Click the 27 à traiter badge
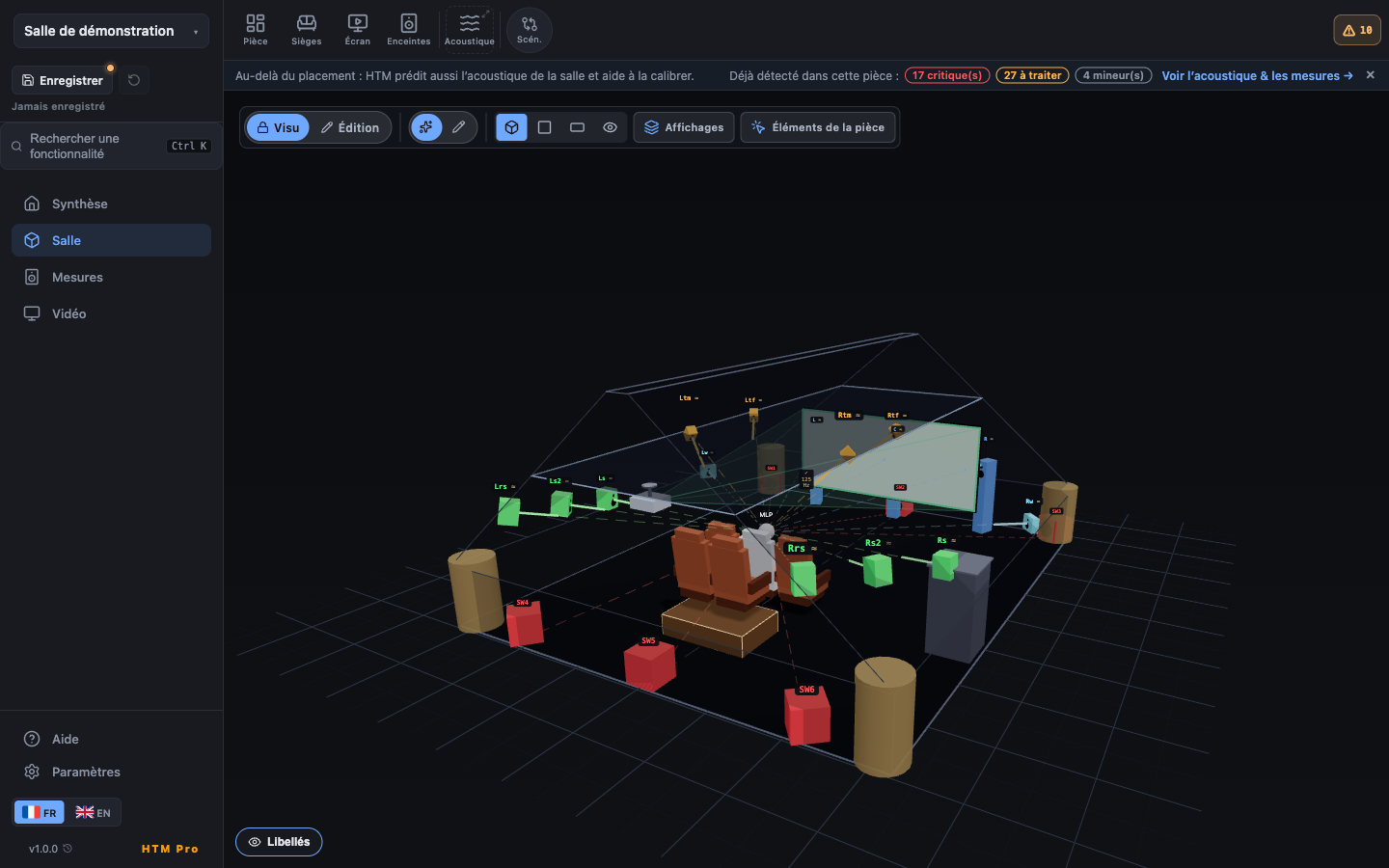Screen dimensions: 1389x868 [1032, 75]
